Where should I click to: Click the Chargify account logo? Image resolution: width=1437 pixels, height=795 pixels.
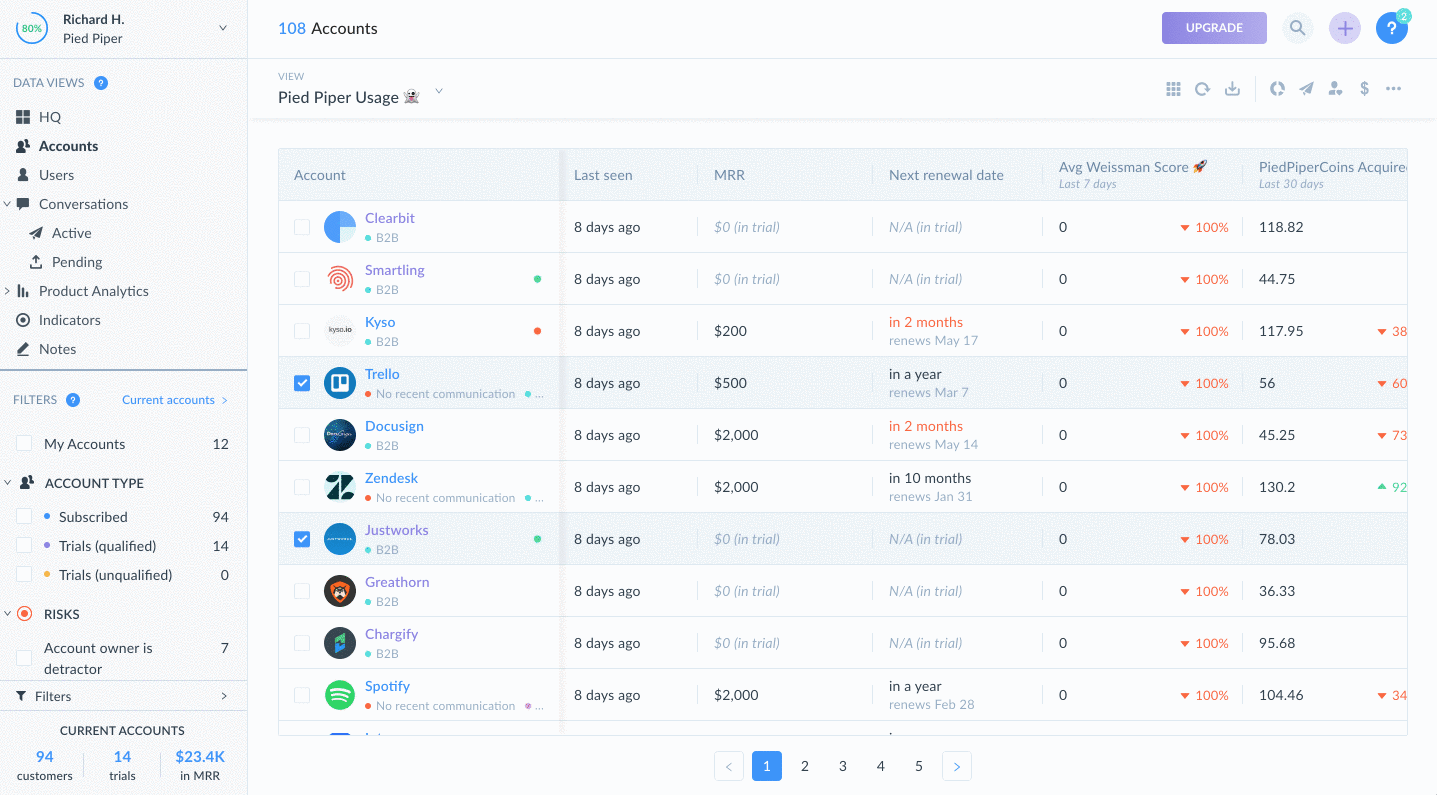tap(340, 643)
